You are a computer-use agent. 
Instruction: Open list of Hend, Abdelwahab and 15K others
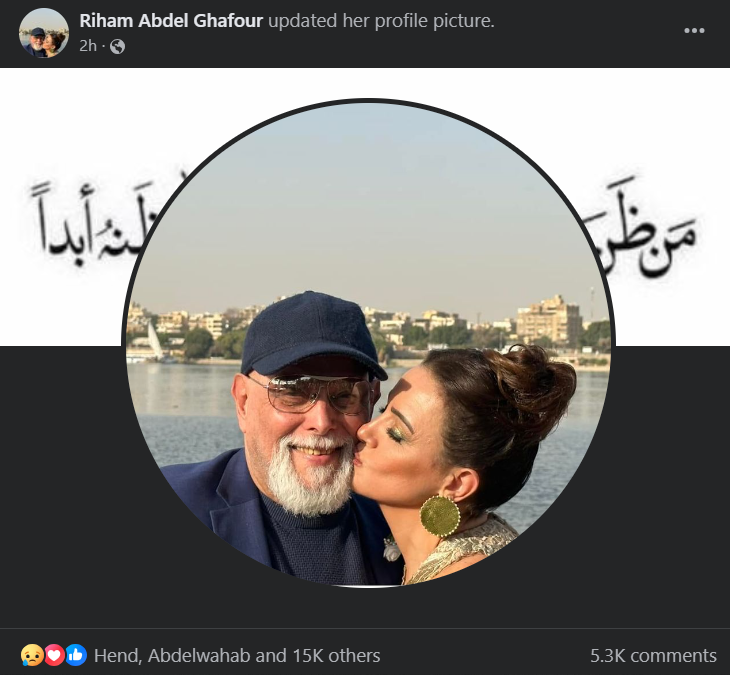pos(237,655)
